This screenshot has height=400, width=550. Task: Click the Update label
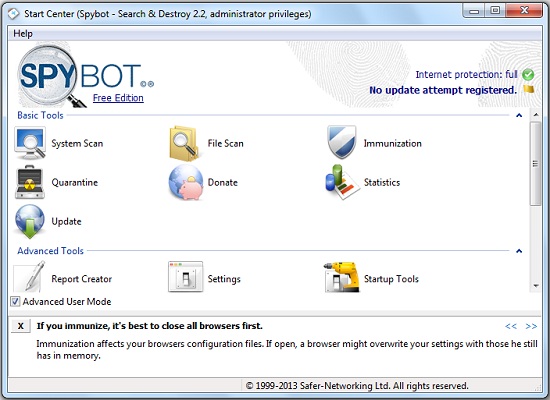[x=66, y=221]
